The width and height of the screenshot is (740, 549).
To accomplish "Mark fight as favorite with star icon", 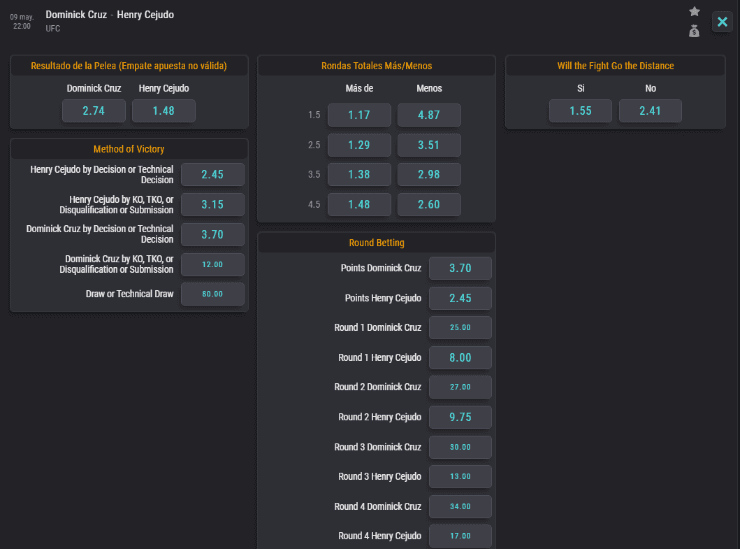I will tap(694, 11).
